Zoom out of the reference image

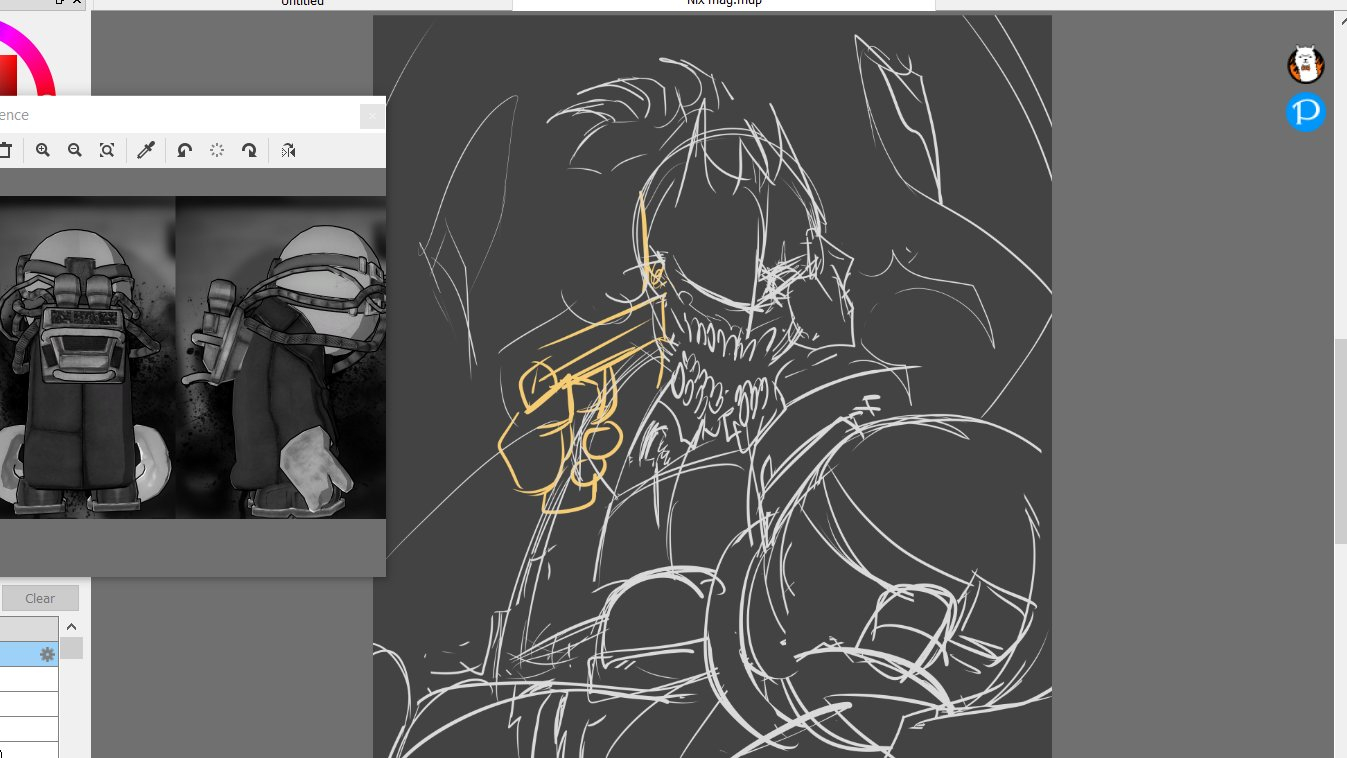pyautogui.click(x=75, y=150)
